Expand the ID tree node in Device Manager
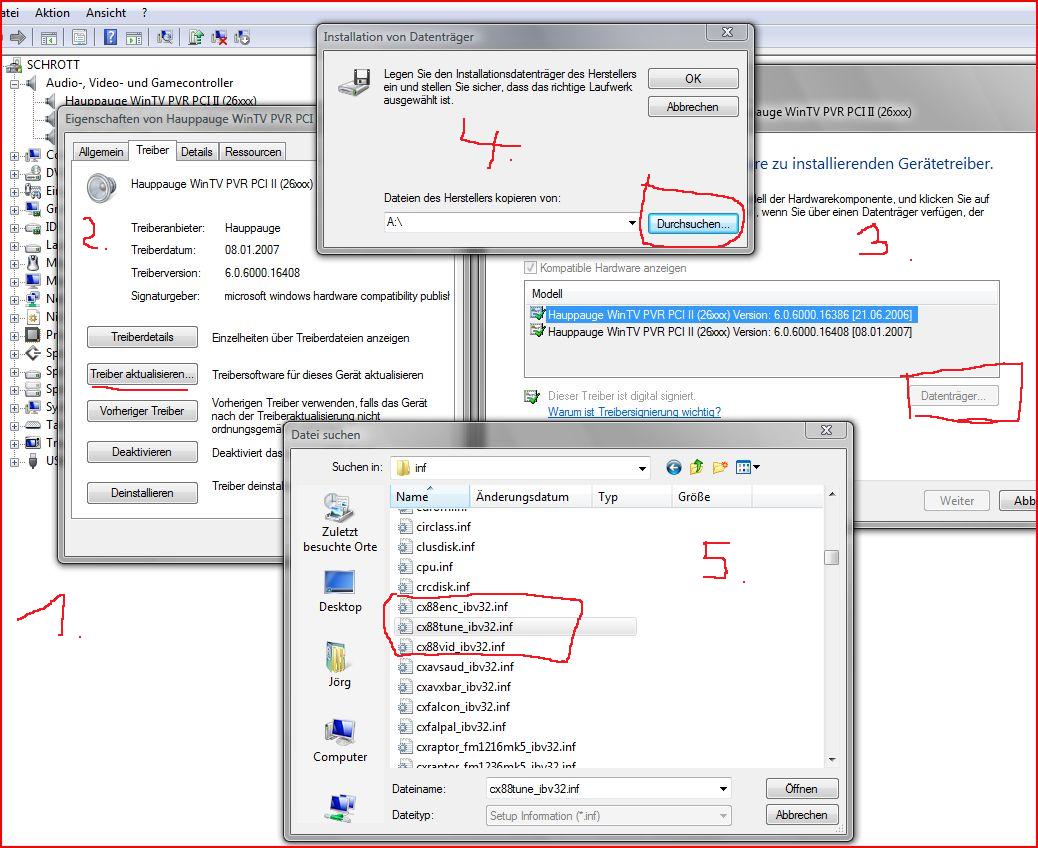Screen dimensions: 1038x848 coord(14,228)
